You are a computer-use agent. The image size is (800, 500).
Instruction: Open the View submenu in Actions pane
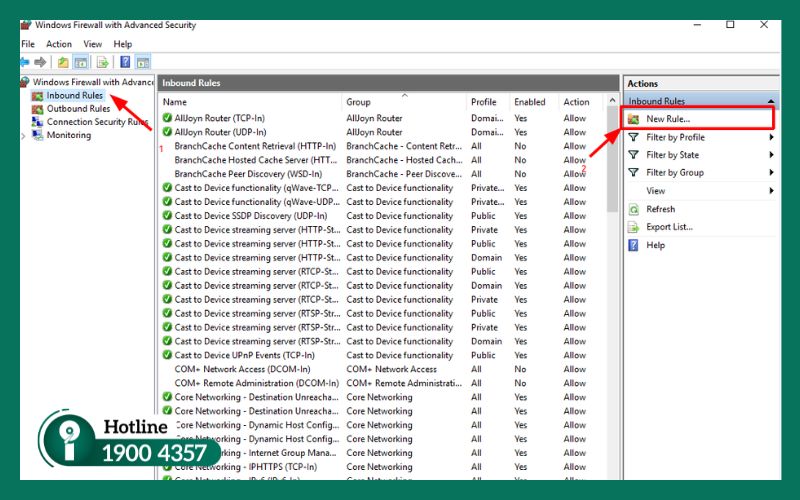click(x=656, y=191)
